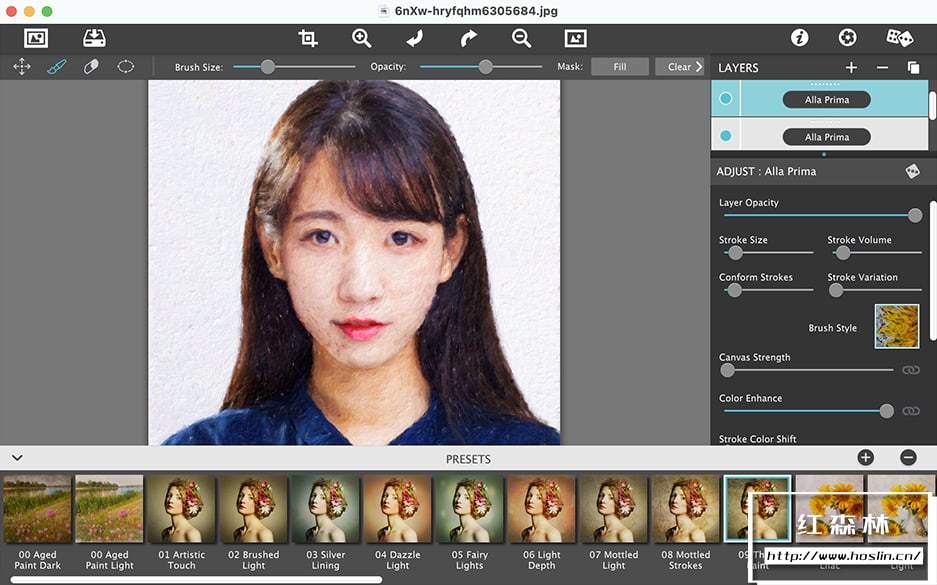
Task: Expand mask options arrow next to Clear
Action: 699,67
